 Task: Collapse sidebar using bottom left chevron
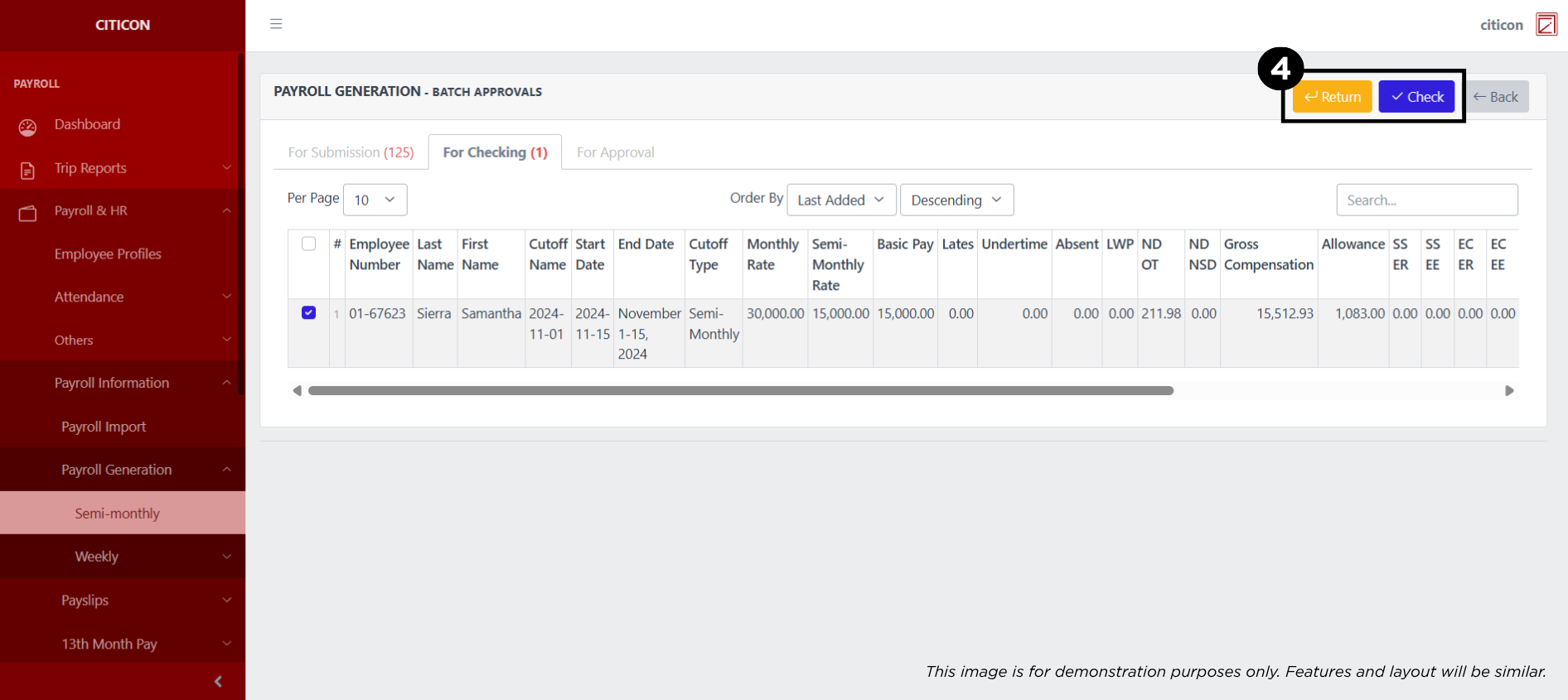[x=218, y=681]
